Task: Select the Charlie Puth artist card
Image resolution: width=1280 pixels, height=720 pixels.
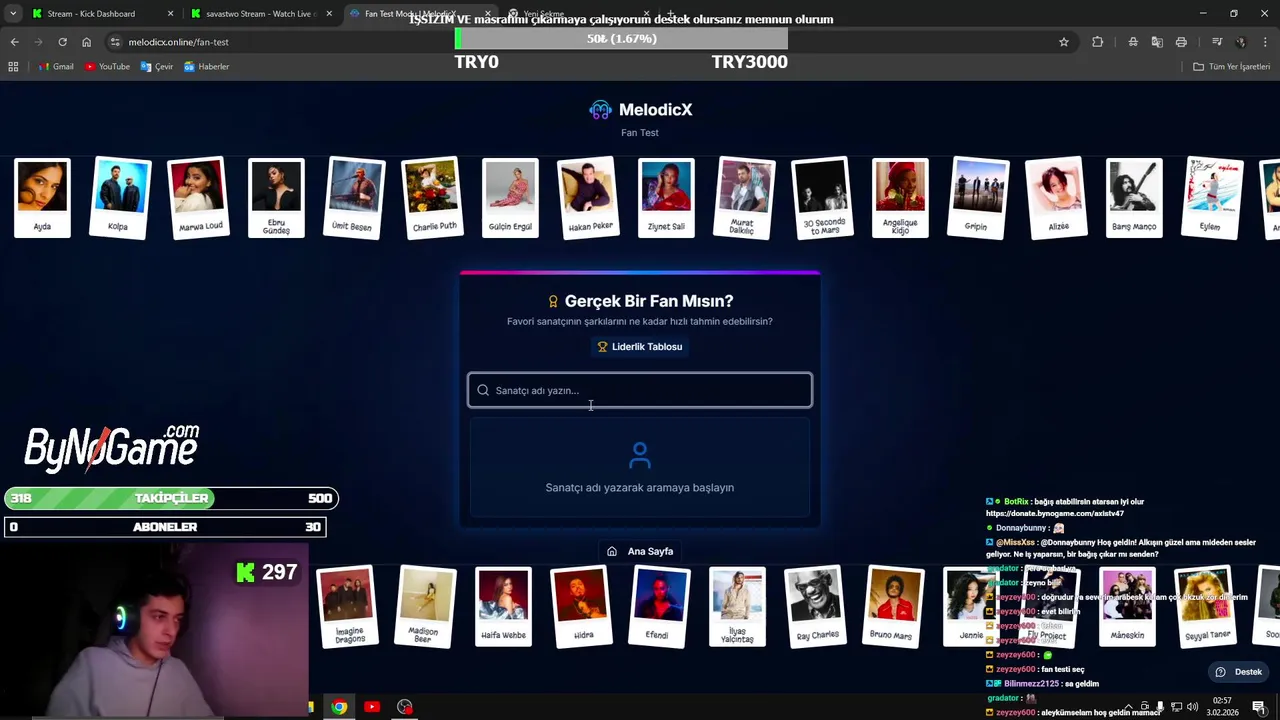Action: [x=432, y=198]
